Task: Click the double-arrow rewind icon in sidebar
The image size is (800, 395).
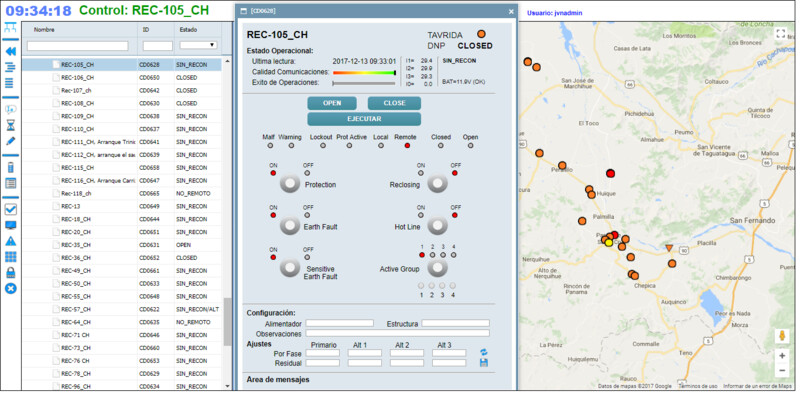Action: click(x=11, y=51)
